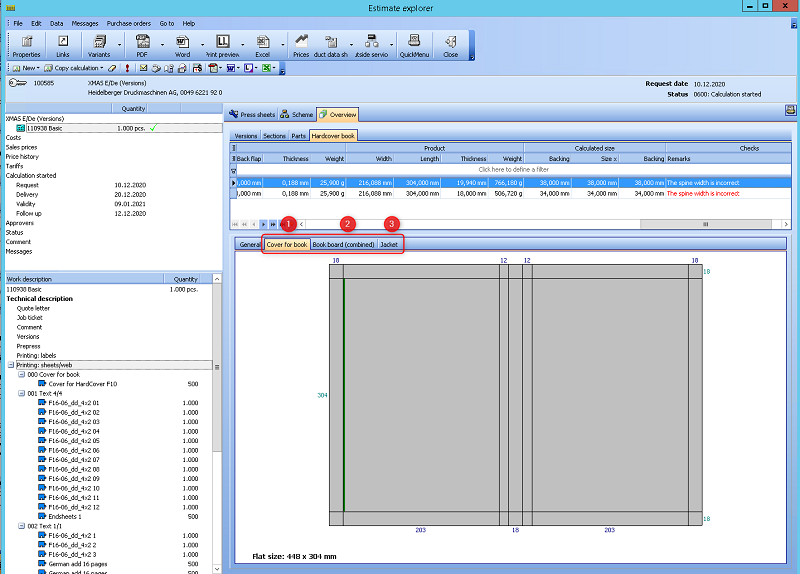800x574 pixels.
Task: Go to next record in grid navigator
Action: coord(263,224)
